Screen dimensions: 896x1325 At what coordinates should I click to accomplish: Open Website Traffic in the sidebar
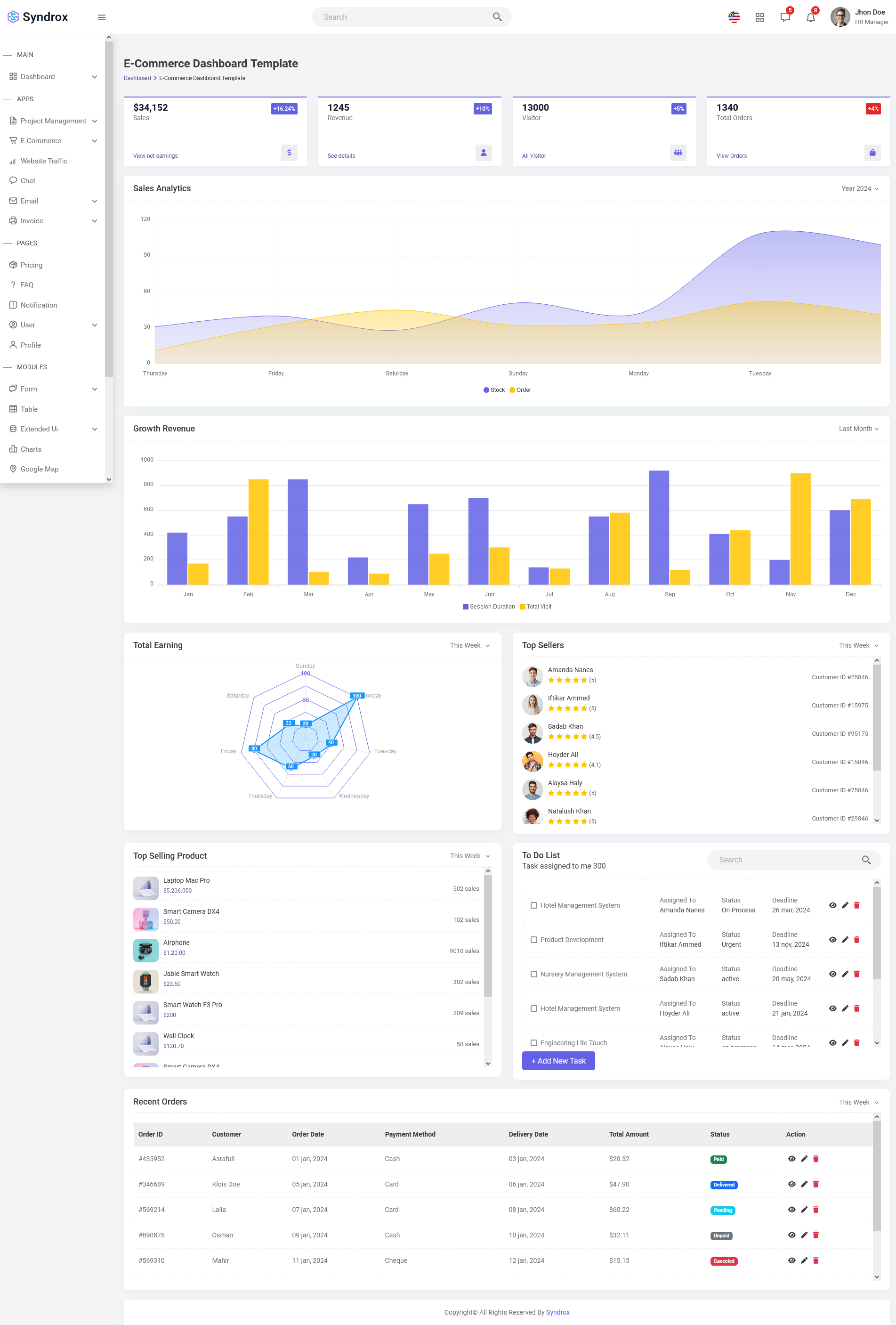44,161
